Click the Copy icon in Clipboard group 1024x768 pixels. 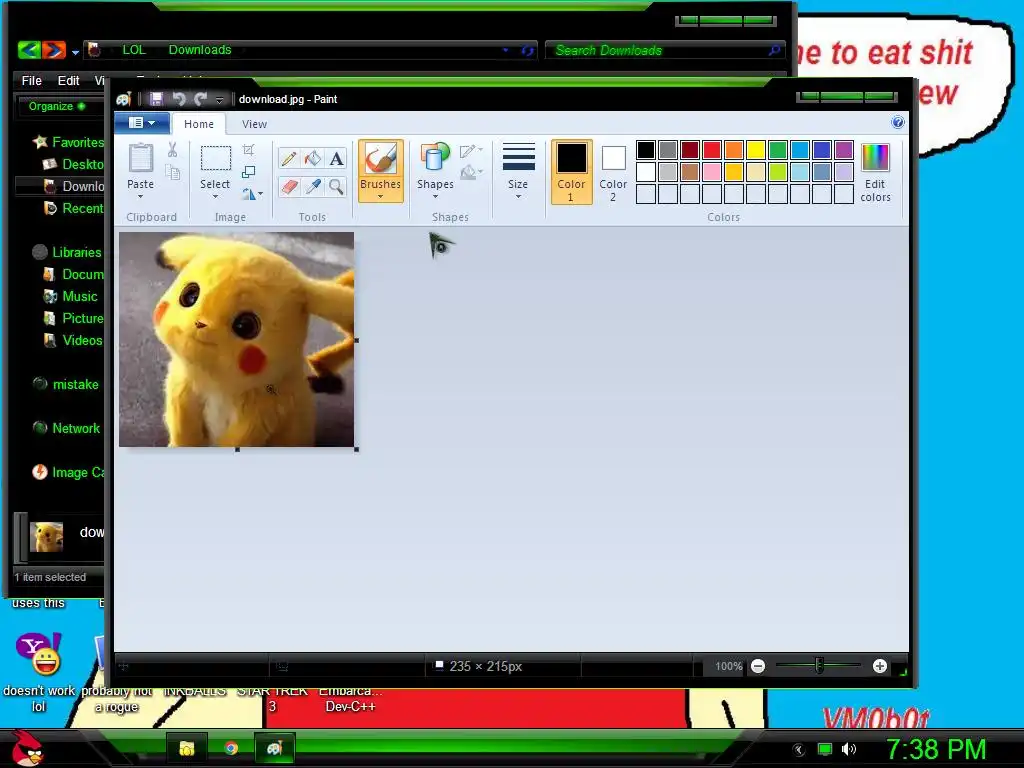pos(172,172)
